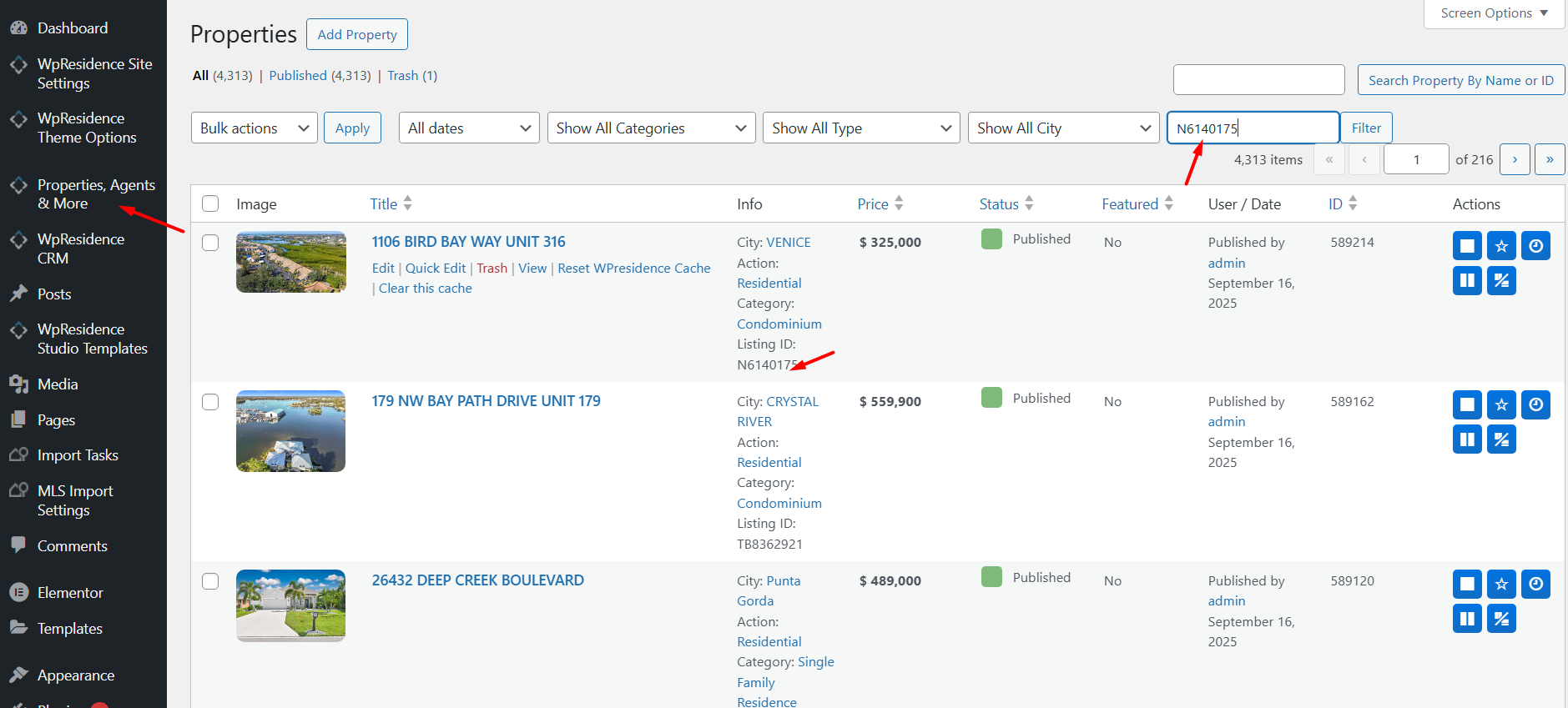
Task: Select the 179 NW Bay Path Drive row checkbox
Action: [x=210, y=402]
